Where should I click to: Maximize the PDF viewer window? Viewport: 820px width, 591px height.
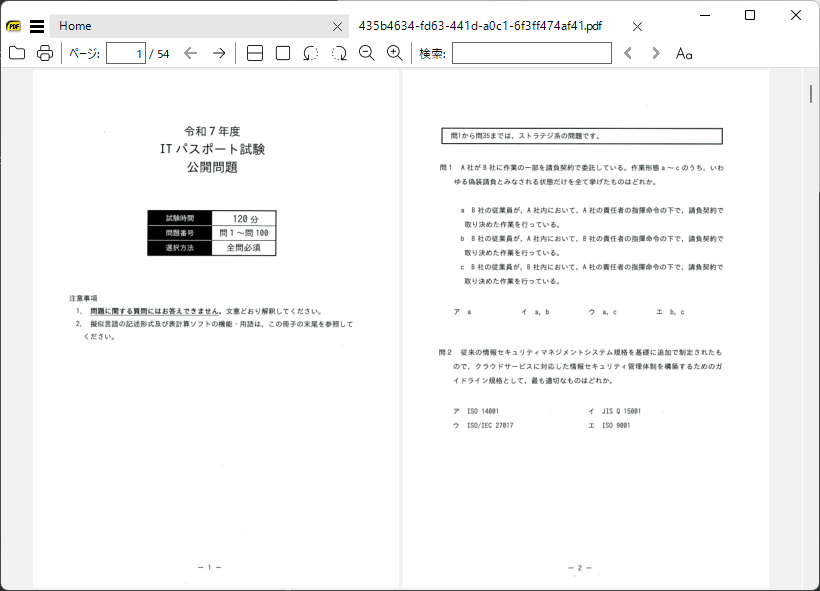pyautogui.click(x=750, y=15)
